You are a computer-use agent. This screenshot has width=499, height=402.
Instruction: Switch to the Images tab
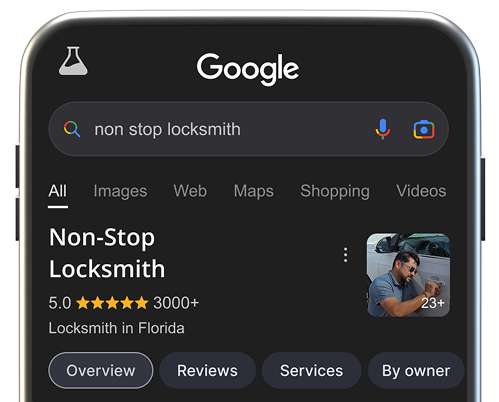[x=120, y=192]
